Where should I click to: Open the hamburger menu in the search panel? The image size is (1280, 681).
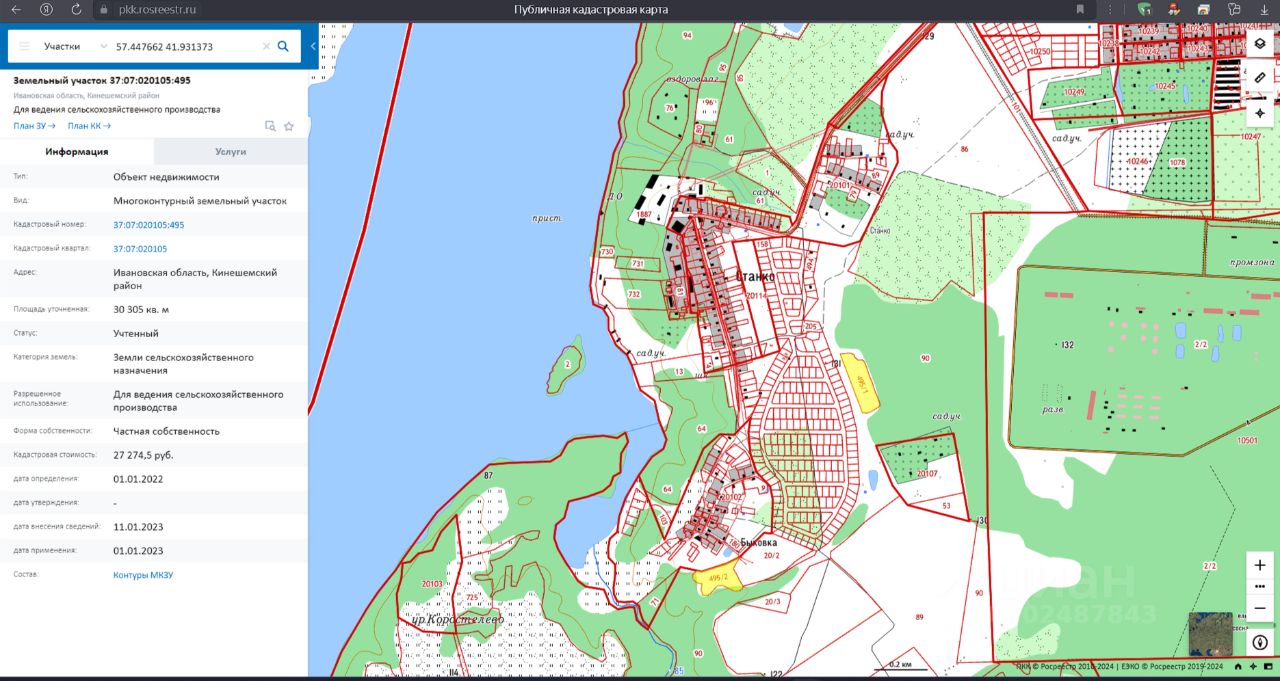click(24, 46)
